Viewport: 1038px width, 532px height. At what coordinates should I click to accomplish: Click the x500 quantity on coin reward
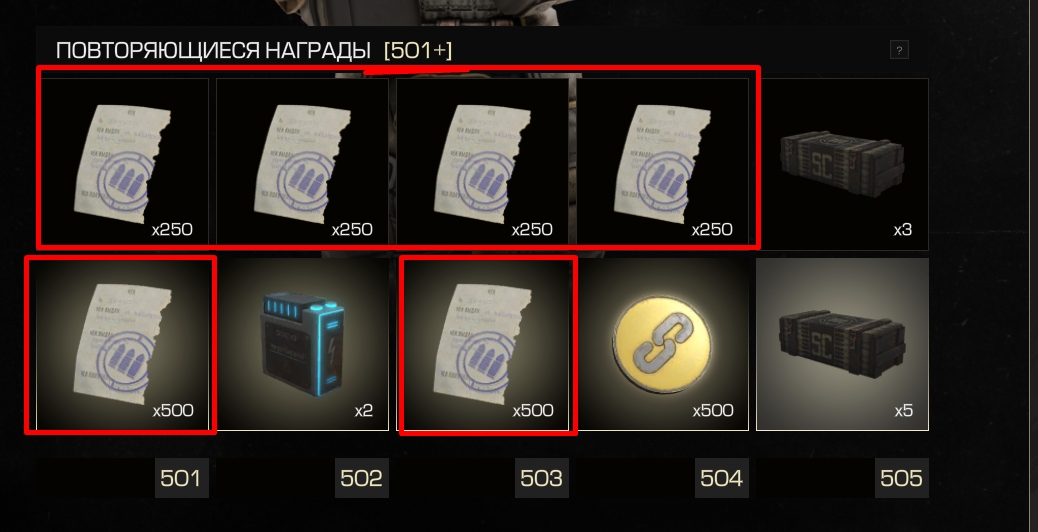coord(713,410)
